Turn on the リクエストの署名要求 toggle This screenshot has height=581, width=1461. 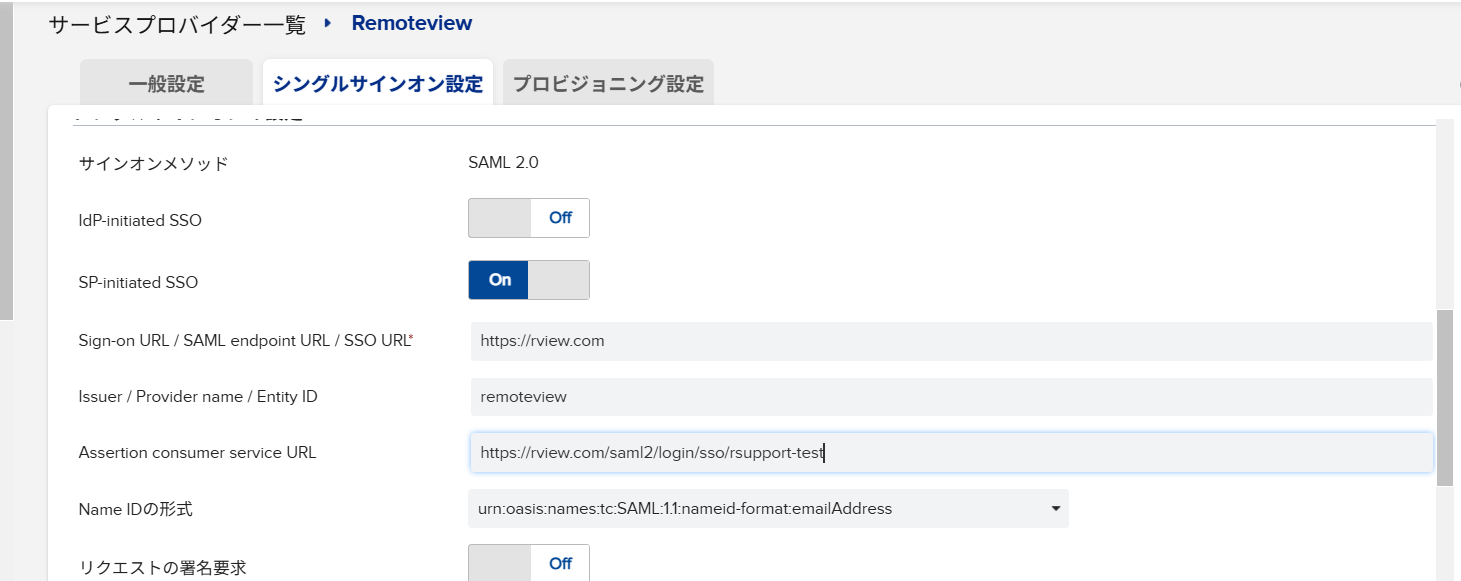pyautogui.click(x=529, y=564)
